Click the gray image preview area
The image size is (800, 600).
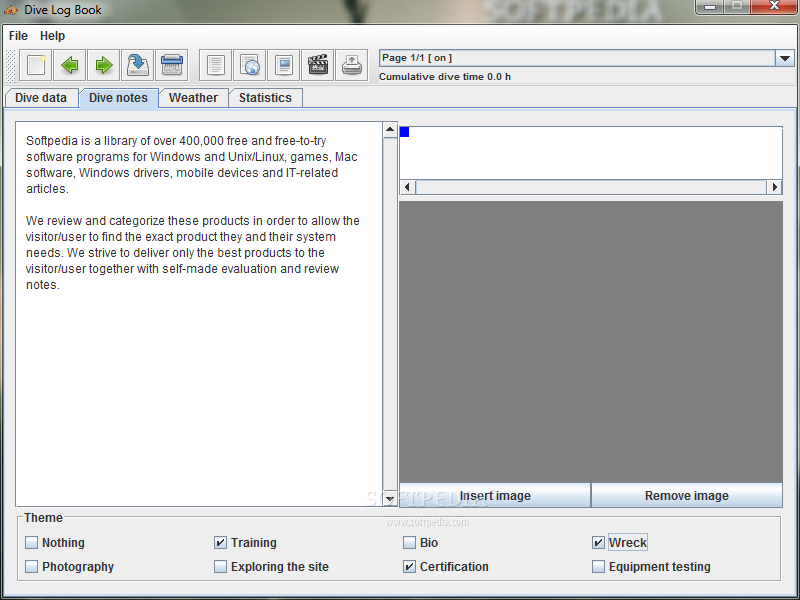coord(591,342)
